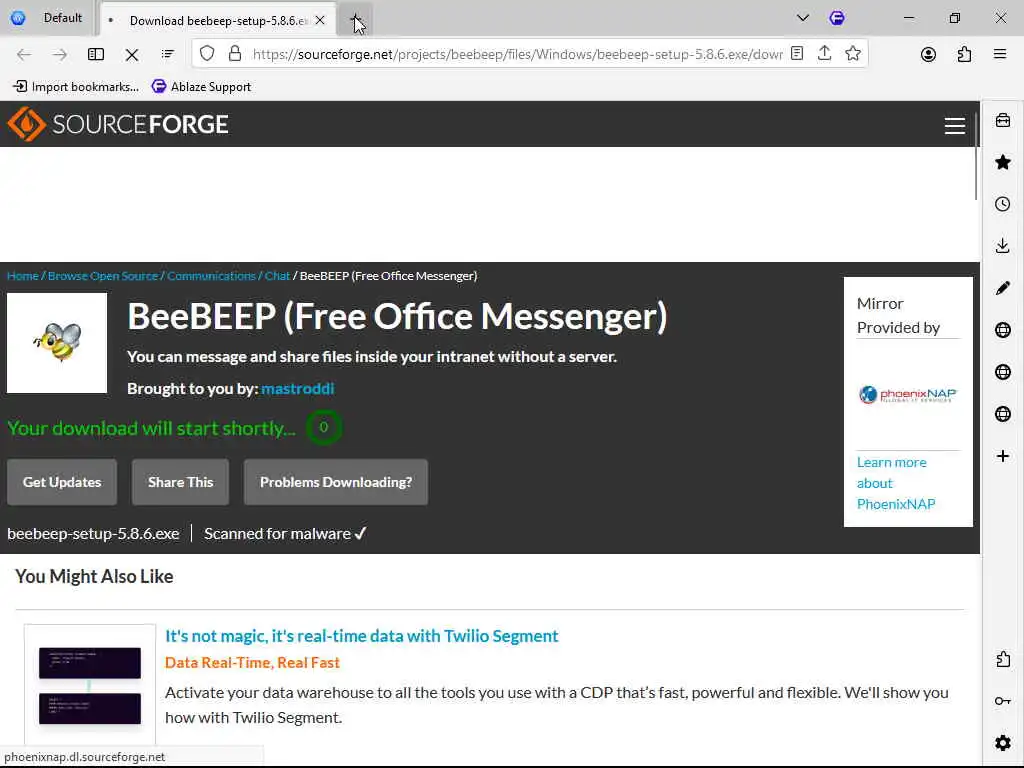Viewport: 1024px width, 768px height.
Task: Expand the list all tabs chevron
Action: point(803,18)
